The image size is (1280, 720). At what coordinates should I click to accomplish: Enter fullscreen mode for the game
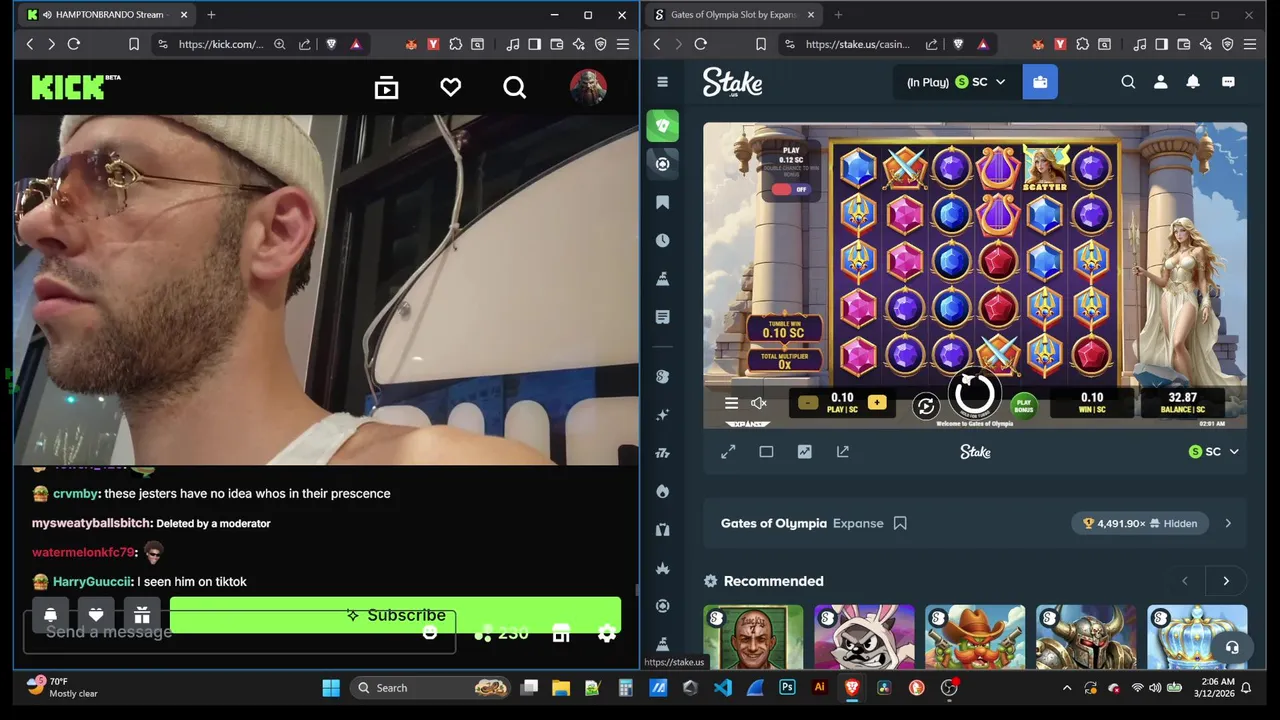[x=728, y=452]
